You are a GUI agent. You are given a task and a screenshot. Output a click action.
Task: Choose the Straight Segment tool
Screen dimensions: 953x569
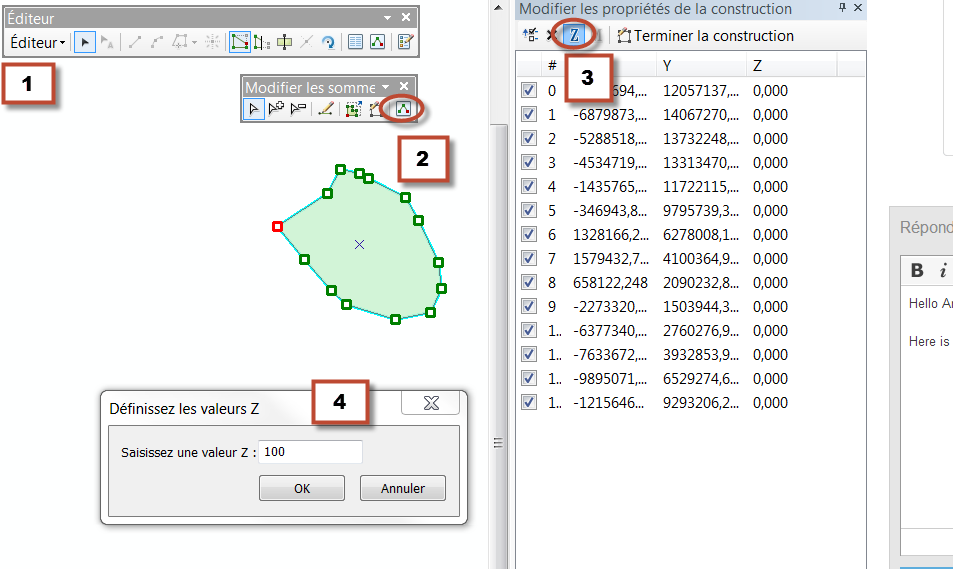pos(135,42)
